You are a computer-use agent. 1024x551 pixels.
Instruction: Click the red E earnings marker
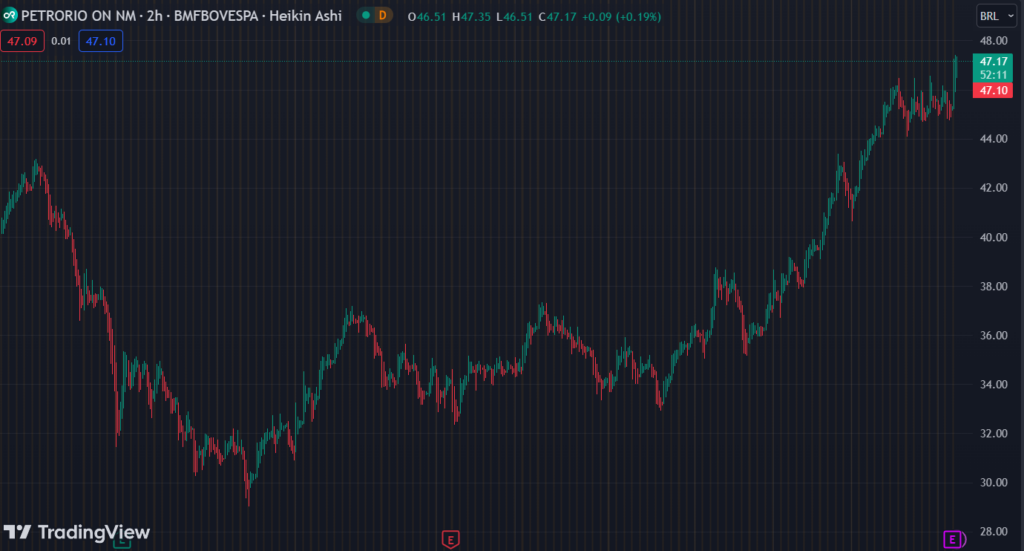451,540
